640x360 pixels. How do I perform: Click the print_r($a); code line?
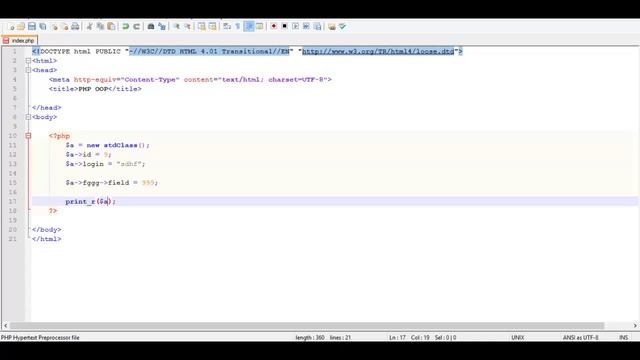[91, 202]
